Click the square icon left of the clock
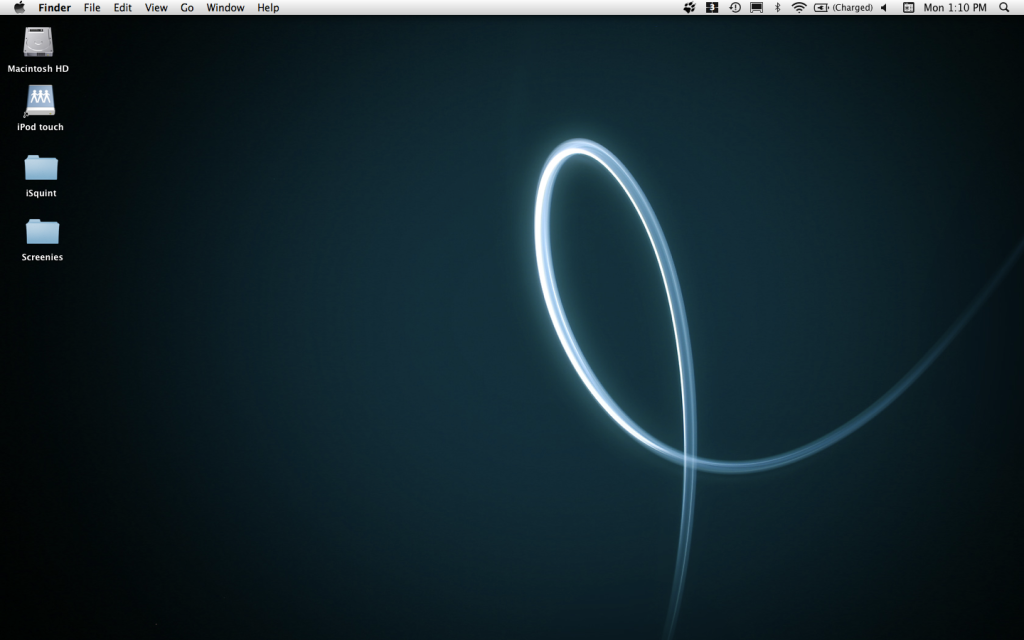 [x=908, y=8]
